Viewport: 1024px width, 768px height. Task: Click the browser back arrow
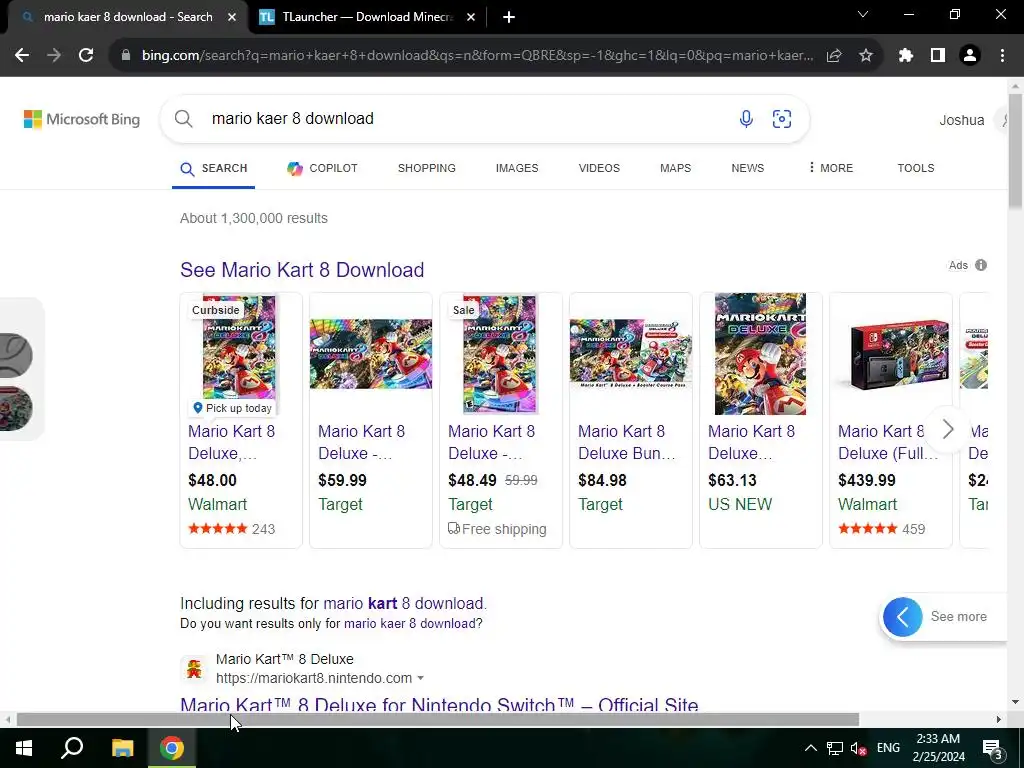tap(22, 56)
